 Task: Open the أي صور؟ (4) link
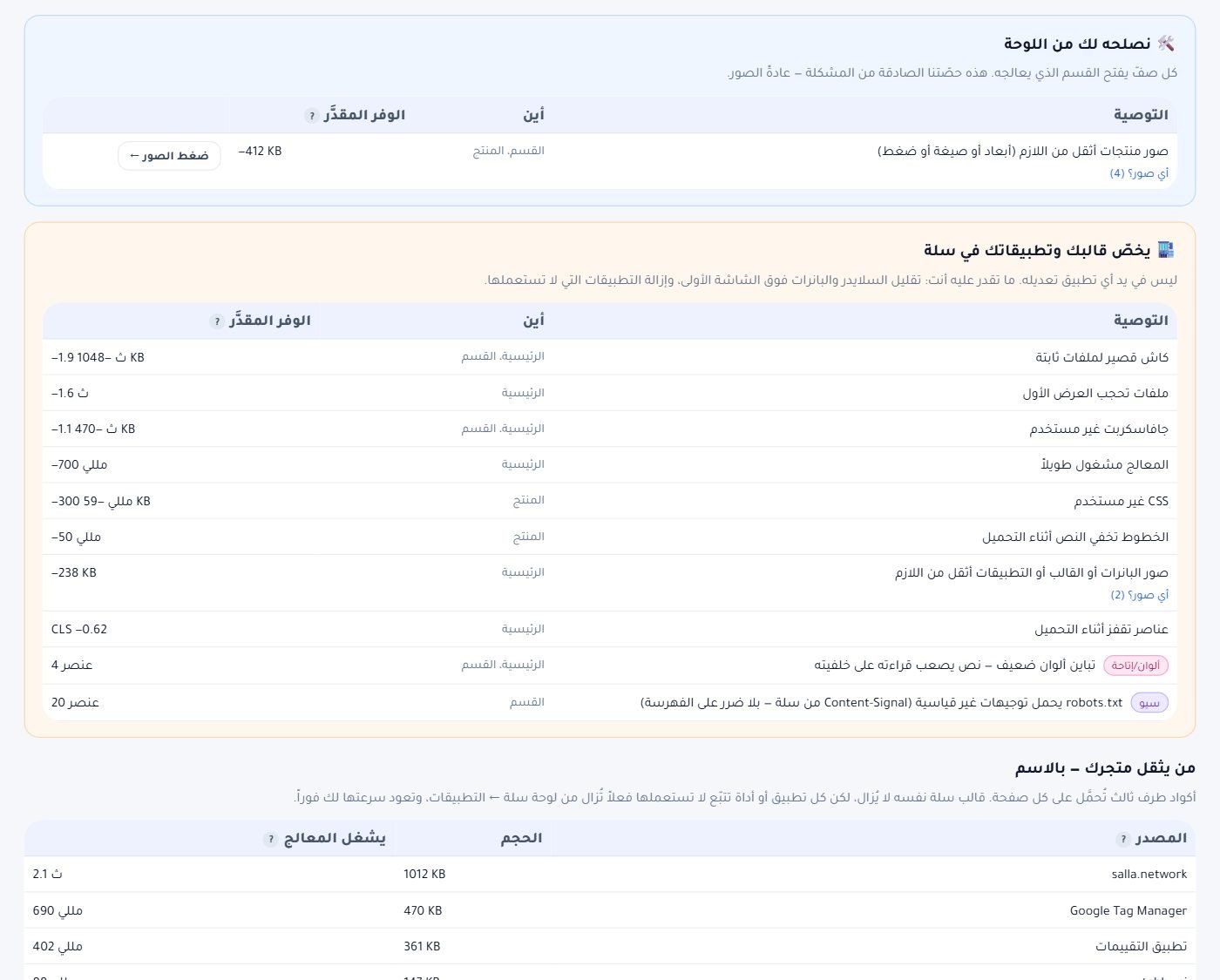[1139, 173]
